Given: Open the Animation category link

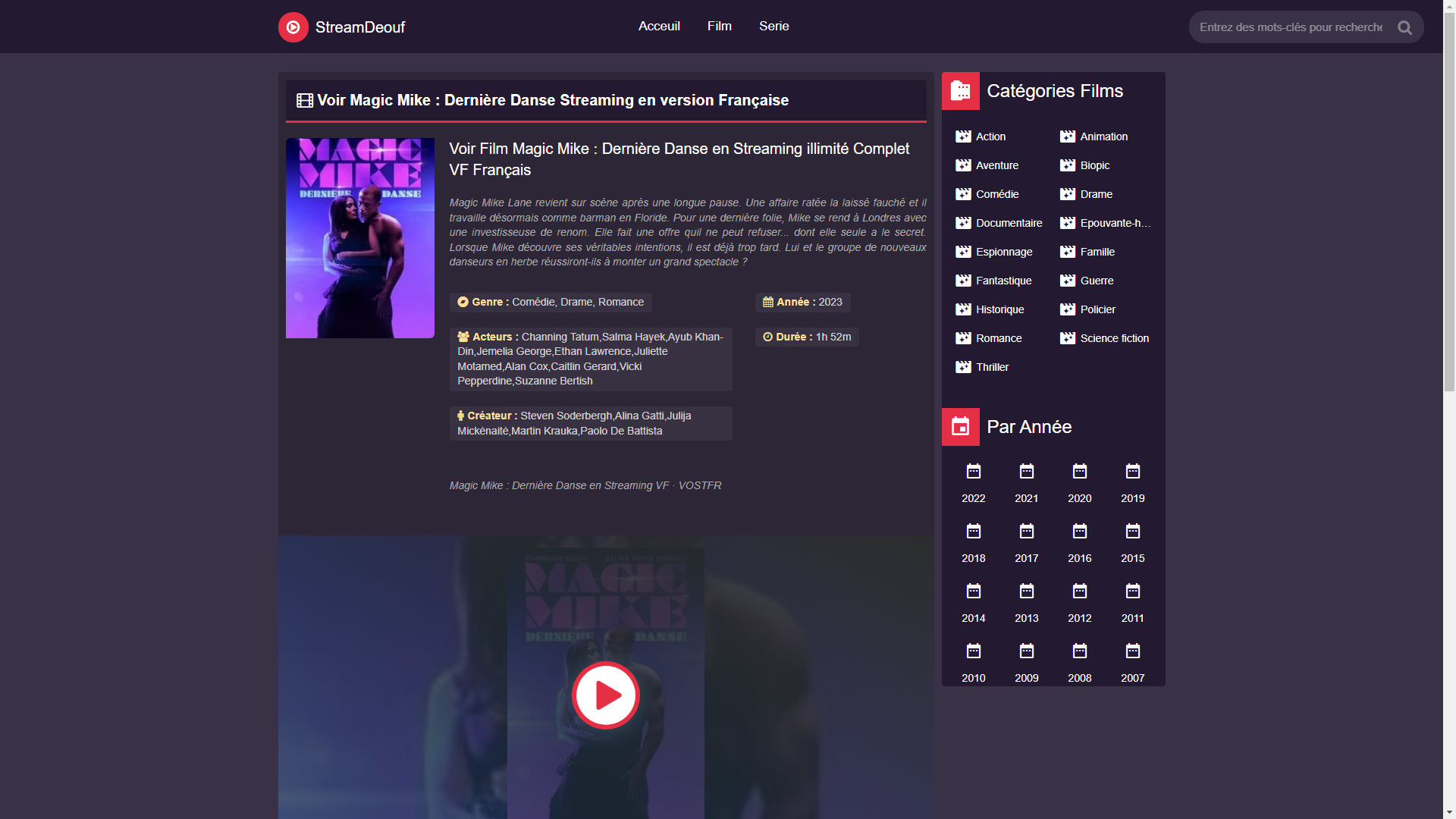Looking at the screenshot, I should [x=1104, y=136].
